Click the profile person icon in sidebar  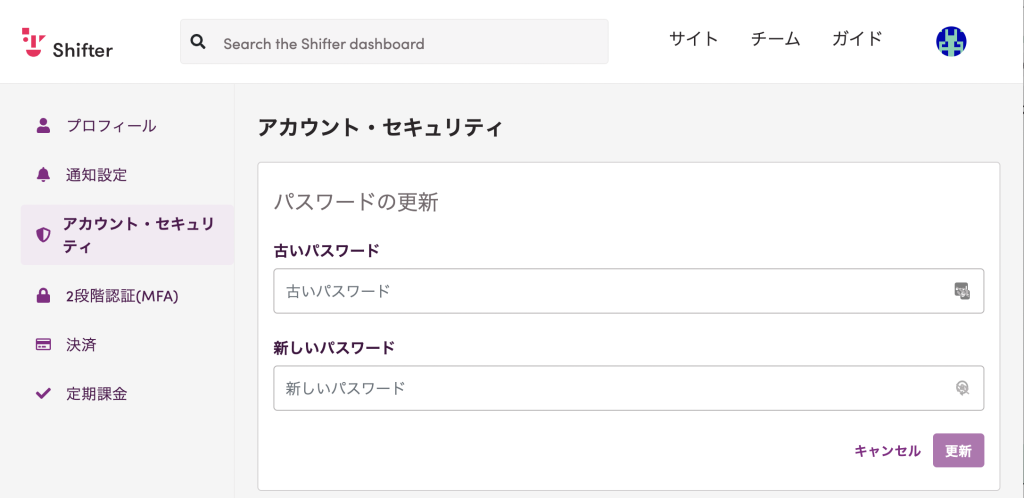click(43, 125)
